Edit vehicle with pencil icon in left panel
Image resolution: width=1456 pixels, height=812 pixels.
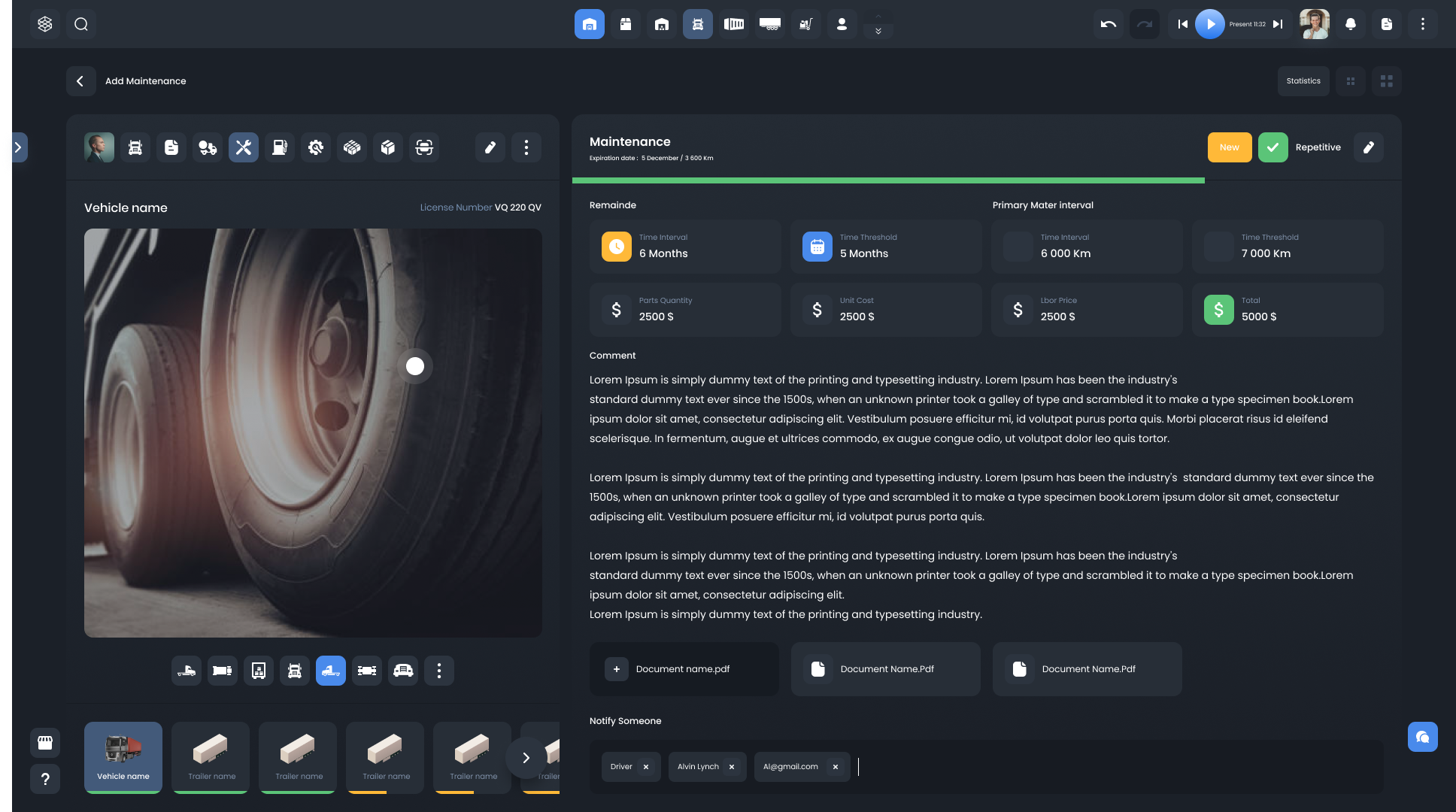click(x=490, y=147)
